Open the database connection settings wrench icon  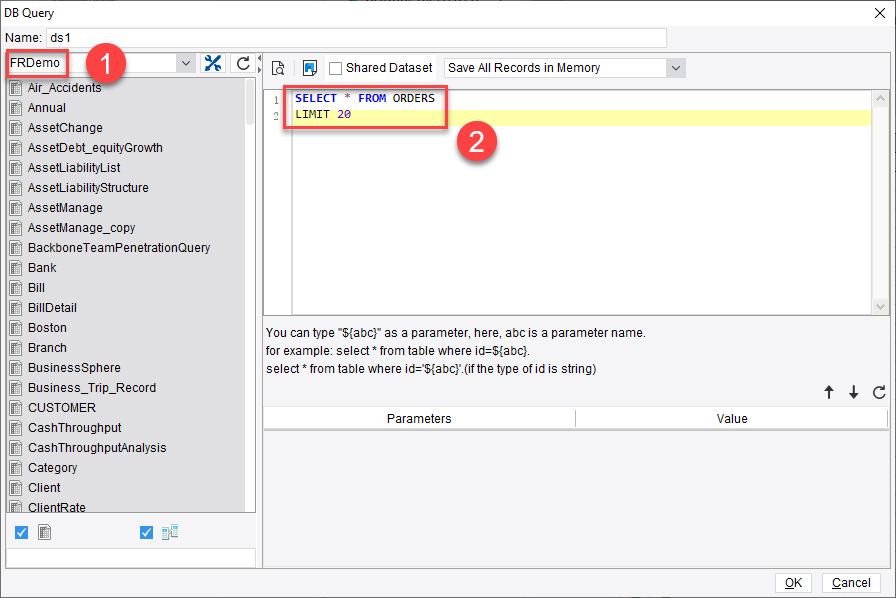pyautogui.click(x=213, y=62)
